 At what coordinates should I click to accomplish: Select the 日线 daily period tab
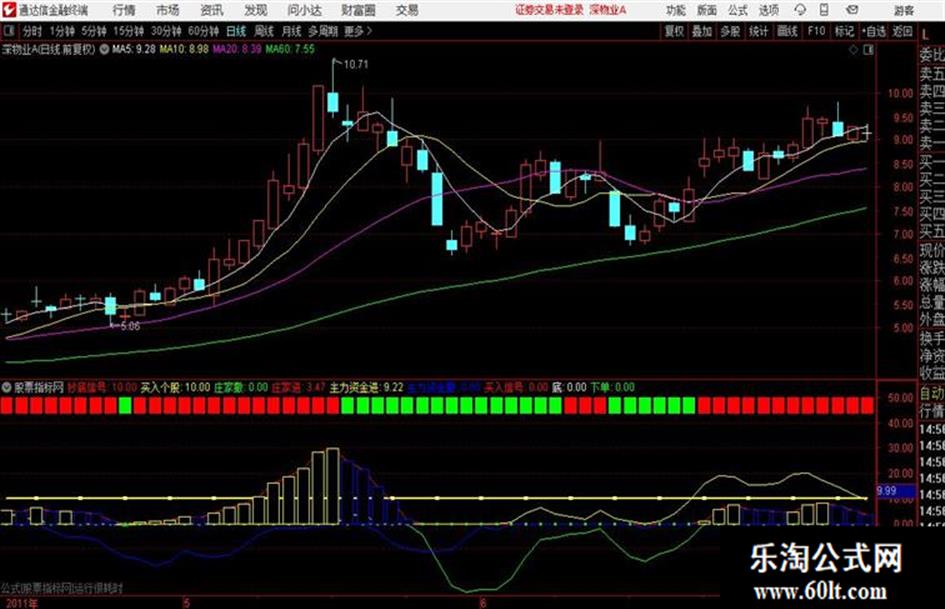[236, 31]
